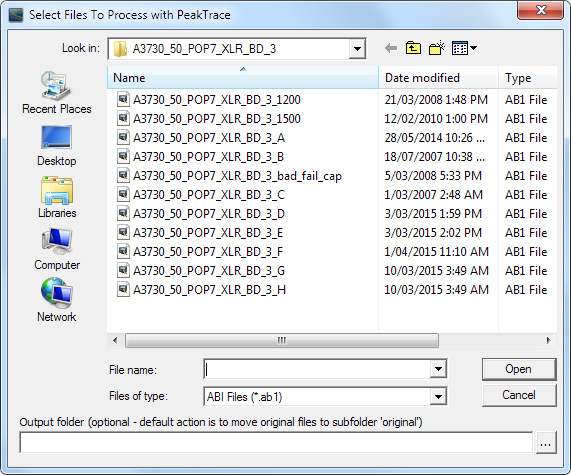Open the View menu icon
Screen dimensions: 571x475
(x=464, y=48)
